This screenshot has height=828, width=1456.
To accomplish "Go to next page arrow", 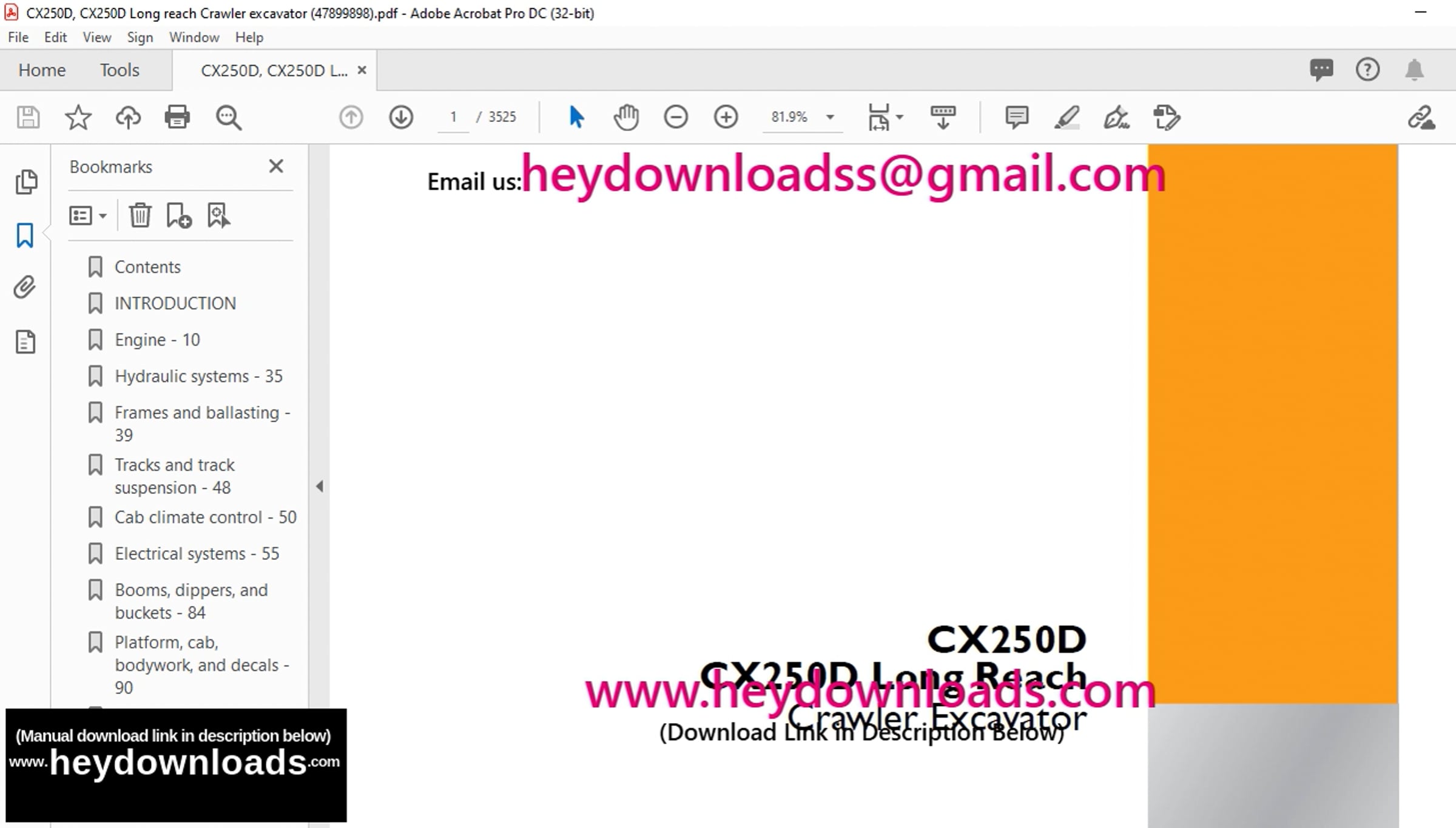I will [x=401, y=117].
